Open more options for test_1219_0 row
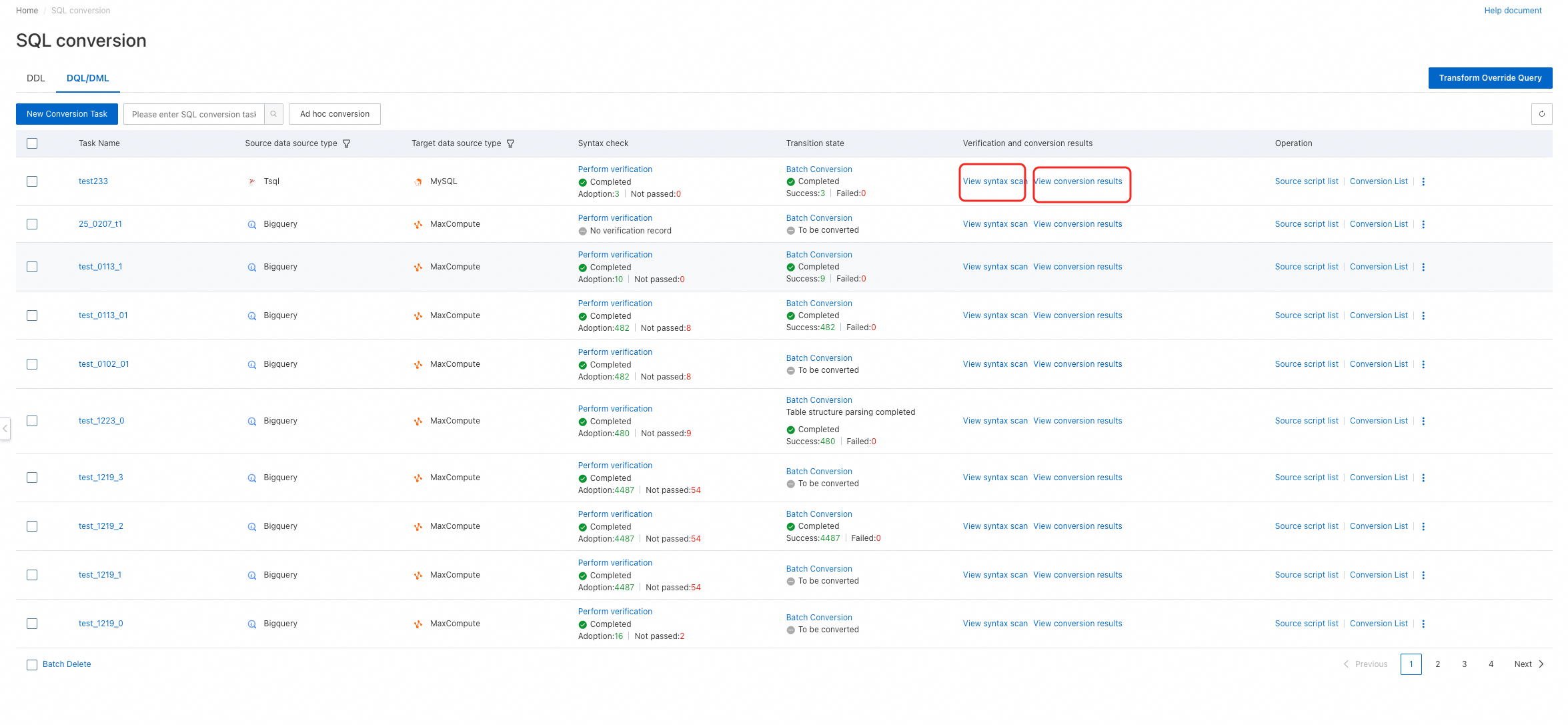The width and height of the screenshot is (1568, 725). [1423, 624]
